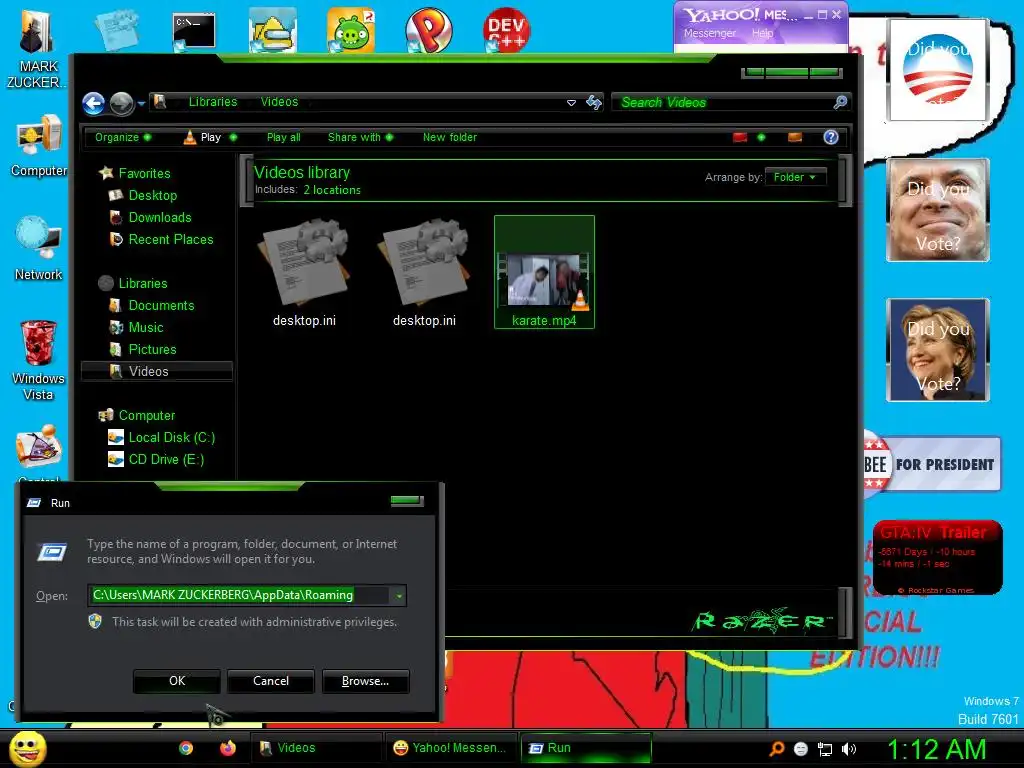The width and height of the screenshot is (1024, 768).
Task: Switch to Videos taskbar button
Action: click(316, 748)
